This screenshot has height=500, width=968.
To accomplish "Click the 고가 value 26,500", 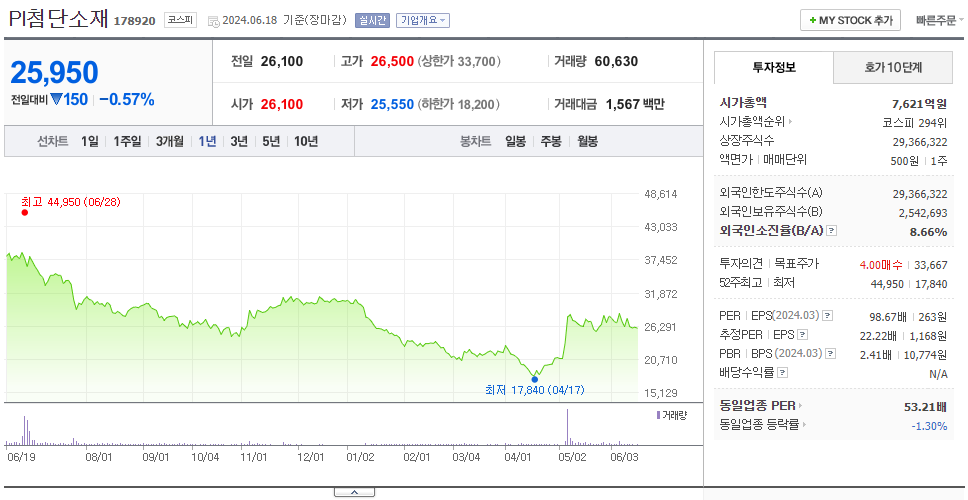I will pyautogui.click(x=392, y=62).
